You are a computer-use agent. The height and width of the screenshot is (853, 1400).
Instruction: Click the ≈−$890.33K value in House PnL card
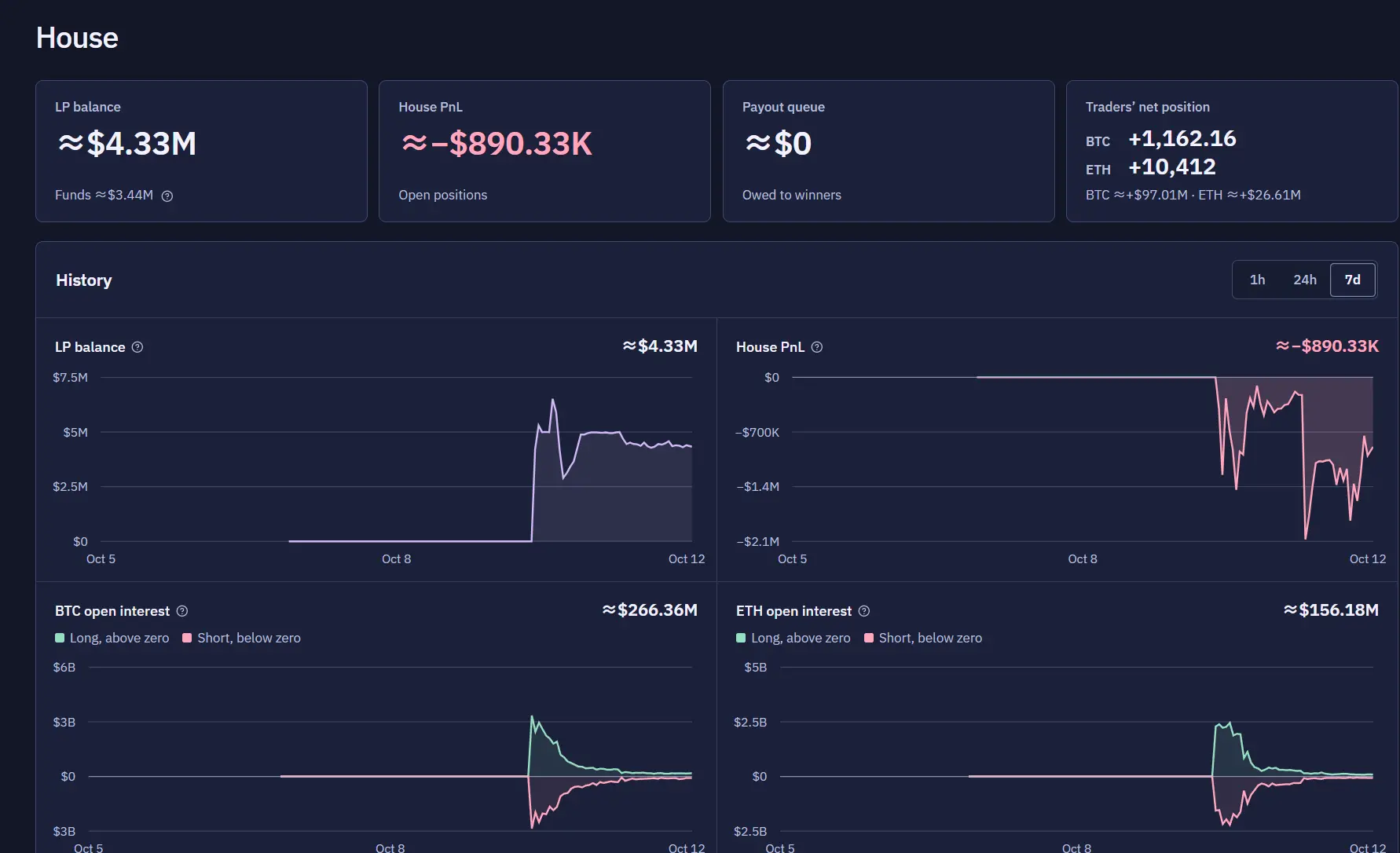(497, 144)
